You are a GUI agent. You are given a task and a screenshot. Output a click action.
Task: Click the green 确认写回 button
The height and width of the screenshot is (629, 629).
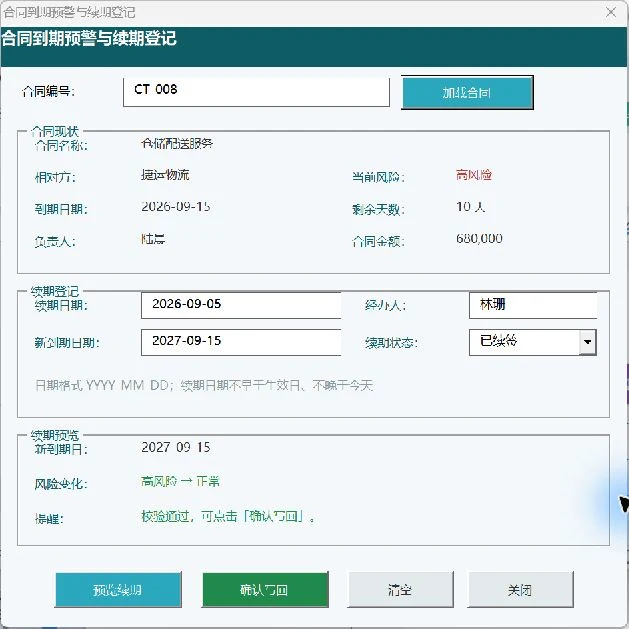point(265,590)
